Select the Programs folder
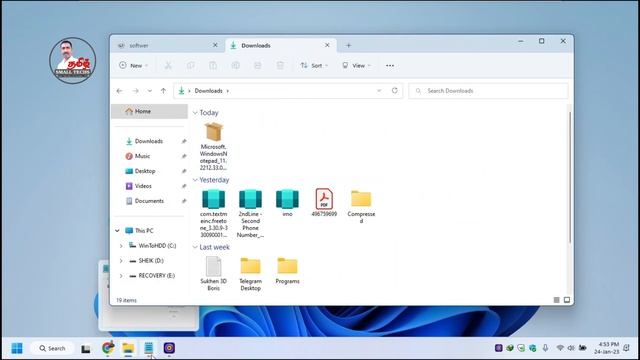 pos(287,270)
